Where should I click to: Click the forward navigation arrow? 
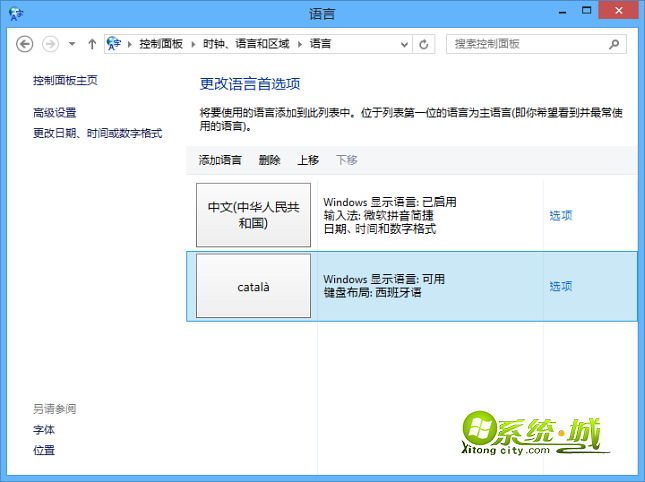(x=50, y=44)
